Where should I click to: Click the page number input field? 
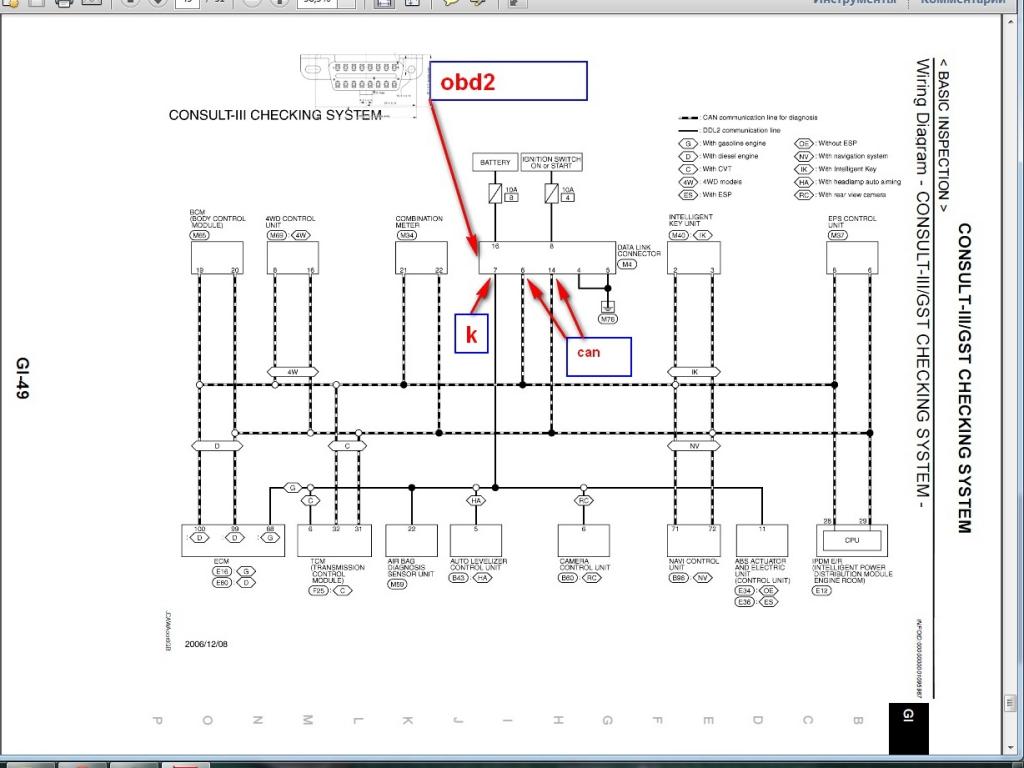click(187, 3)
